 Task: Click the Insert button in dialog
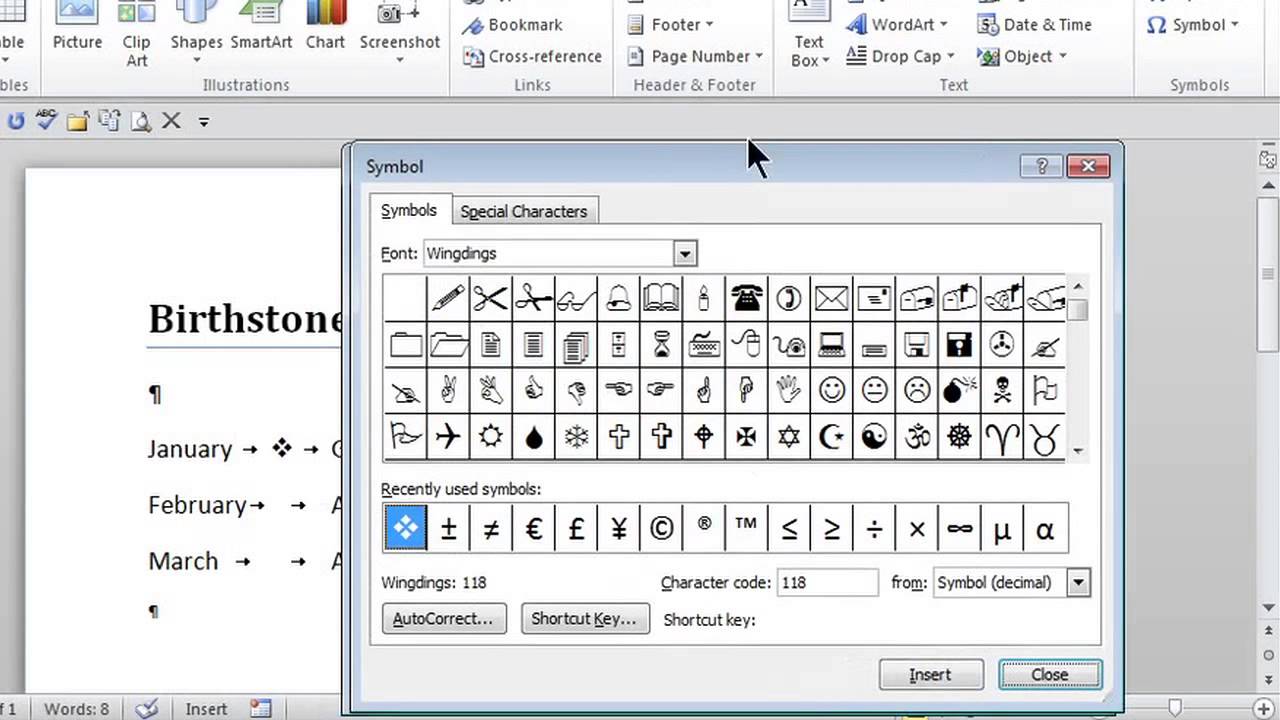pos(930,675)
